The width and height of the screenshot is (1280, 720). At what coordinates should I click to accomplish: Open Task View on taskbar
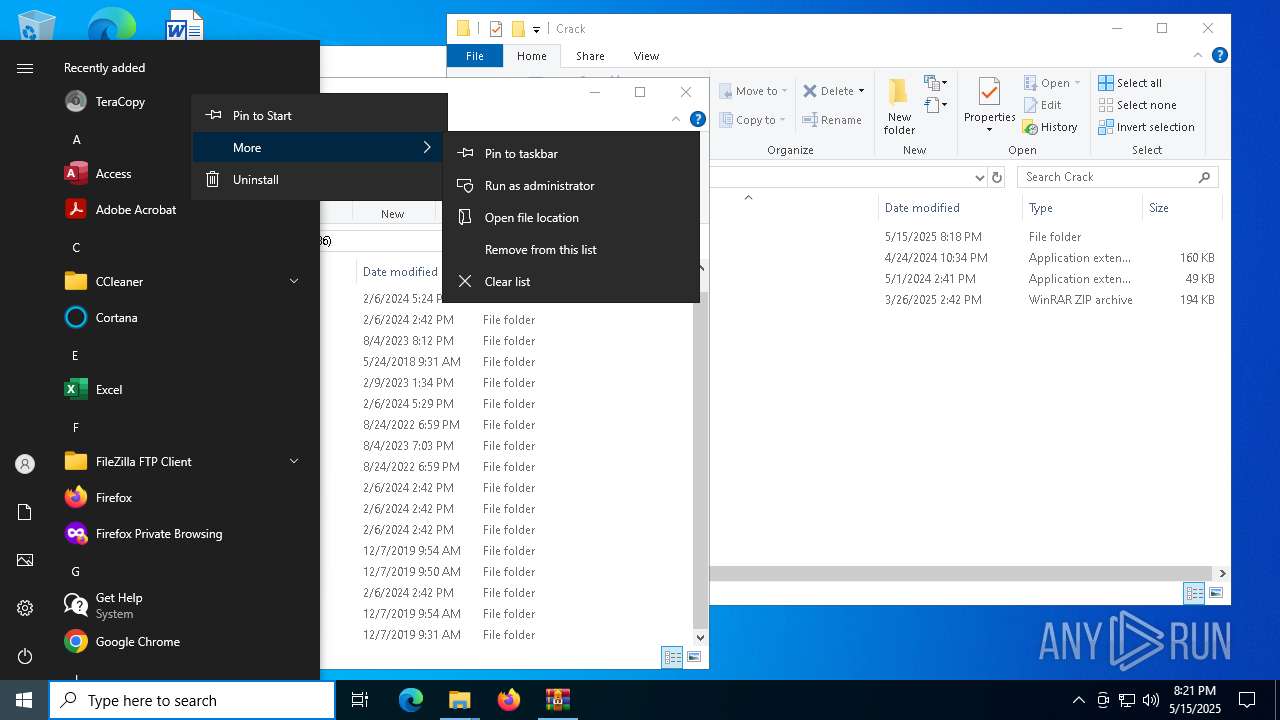[360, 700]
